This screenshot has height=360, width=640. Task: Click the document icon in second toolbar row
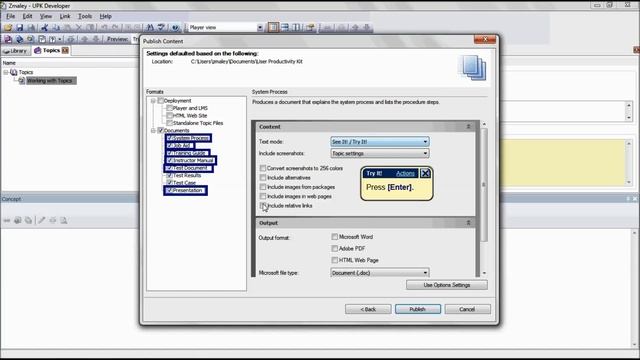coord(42,39)
